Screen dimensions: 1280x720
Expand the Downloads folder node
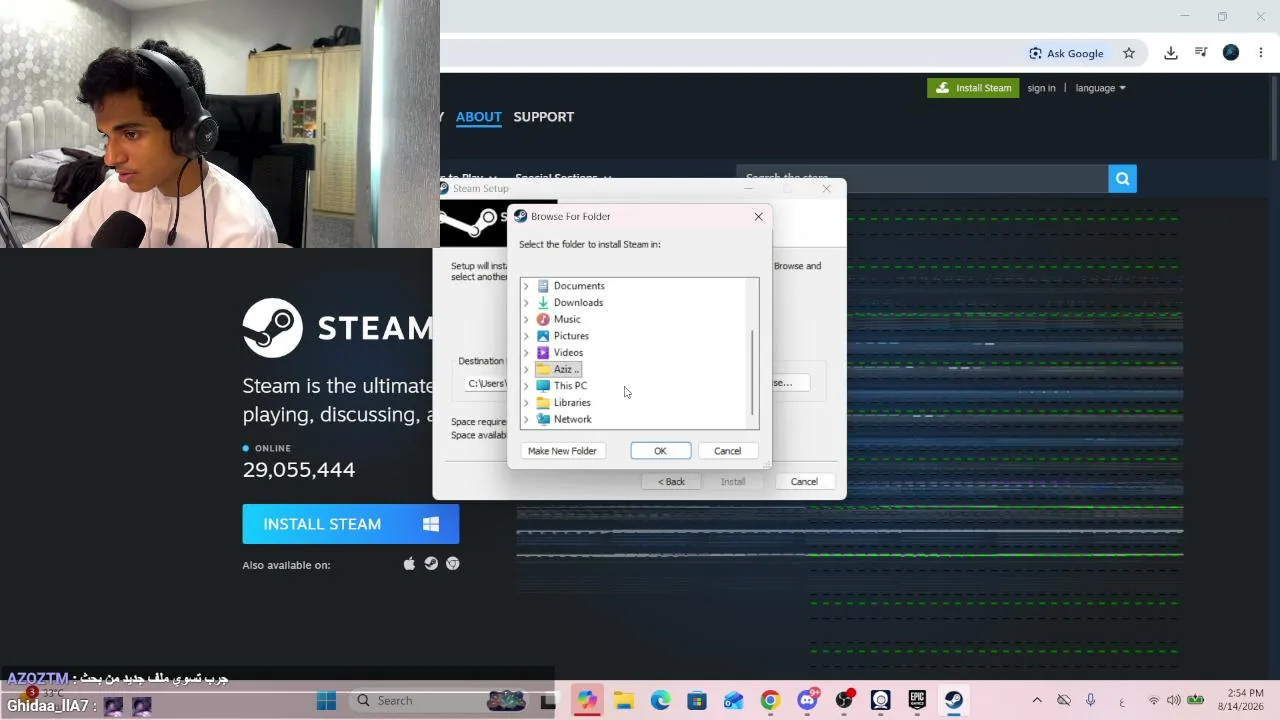point(526,303)
